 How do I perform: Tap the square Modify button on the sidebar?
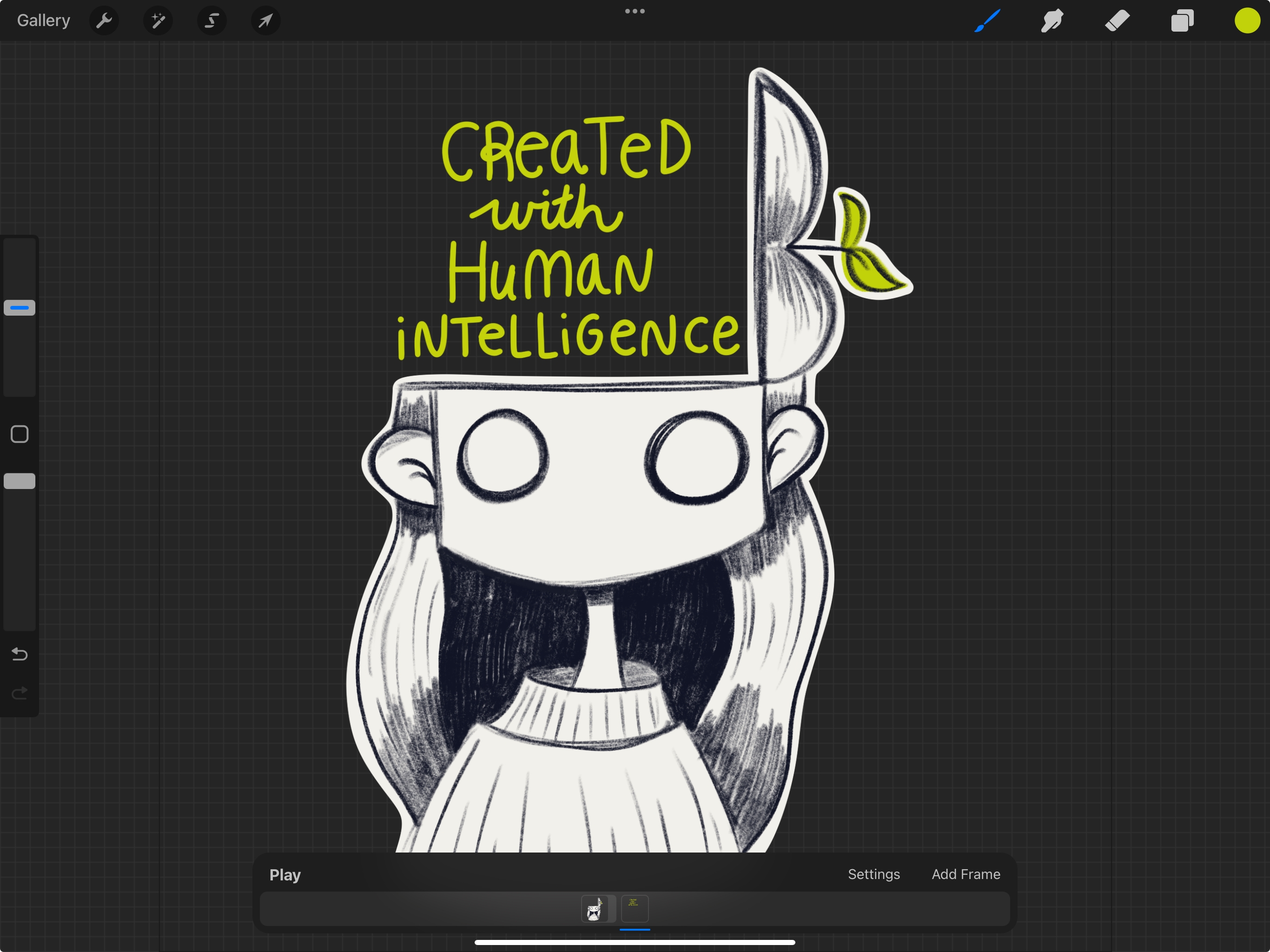click(19, 434)
